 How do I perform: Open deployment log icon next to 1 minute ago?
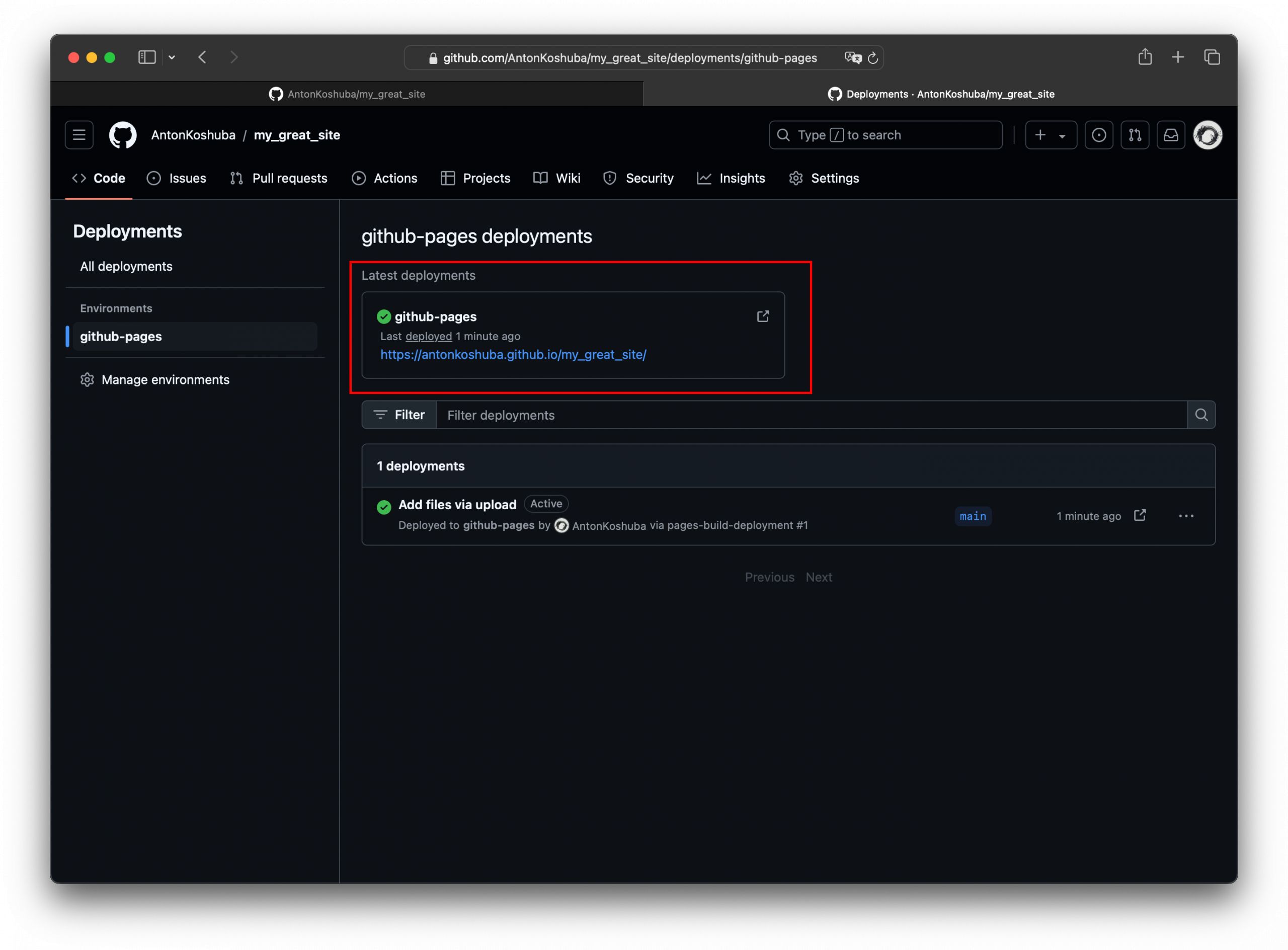tap(1140, 515)
